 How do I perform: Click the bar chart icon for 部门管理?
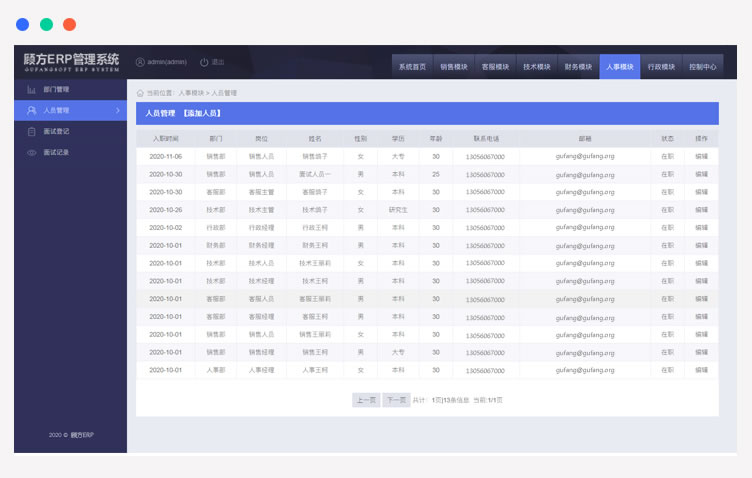[31, 90]
